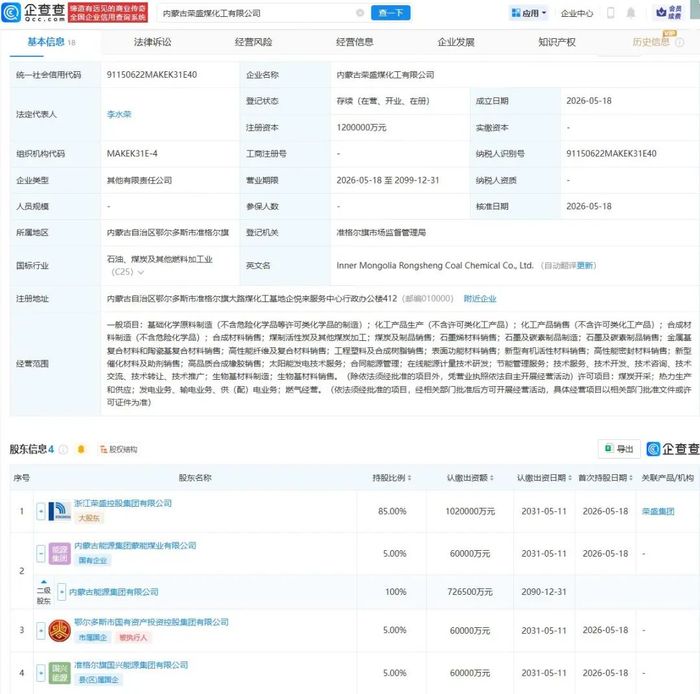Image resolution: width=700 pixels, height=694 pixels.
Task: Switch to 法律诉讼 tab
Action: click(x=152, y=42)
